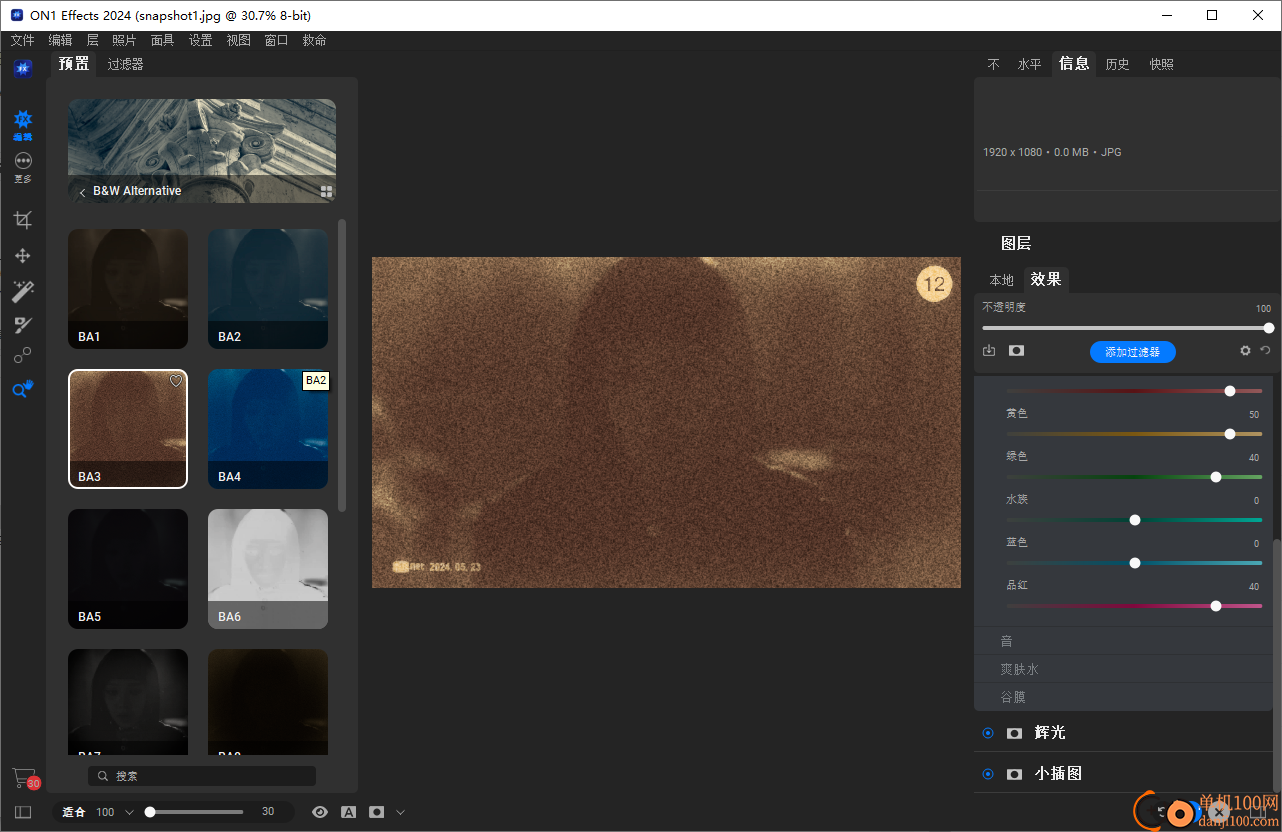
Task: Switch to the 效果 tab
Action: (x=1046, y=280)
